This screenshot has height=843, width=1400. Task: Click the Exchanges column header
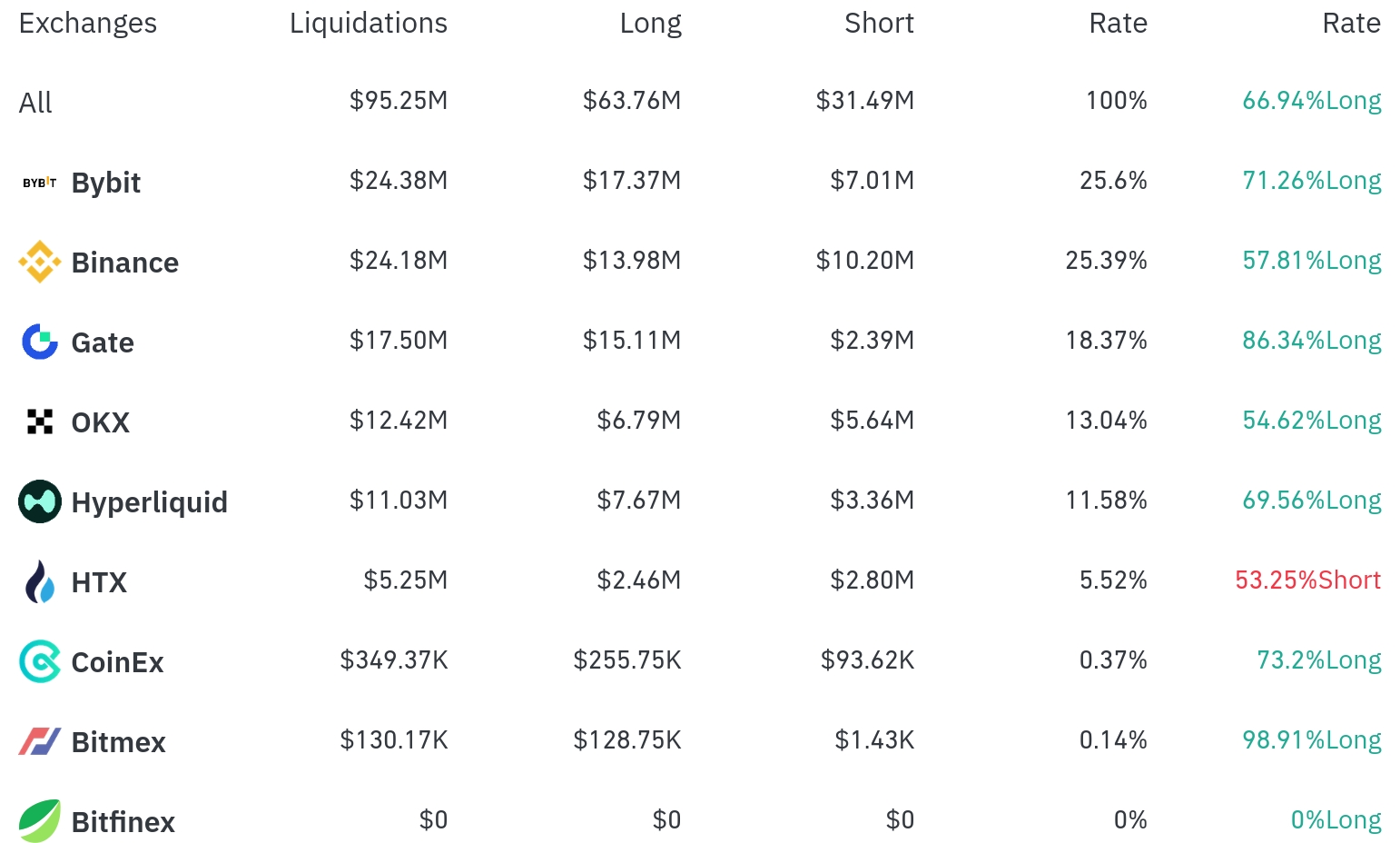88,24
